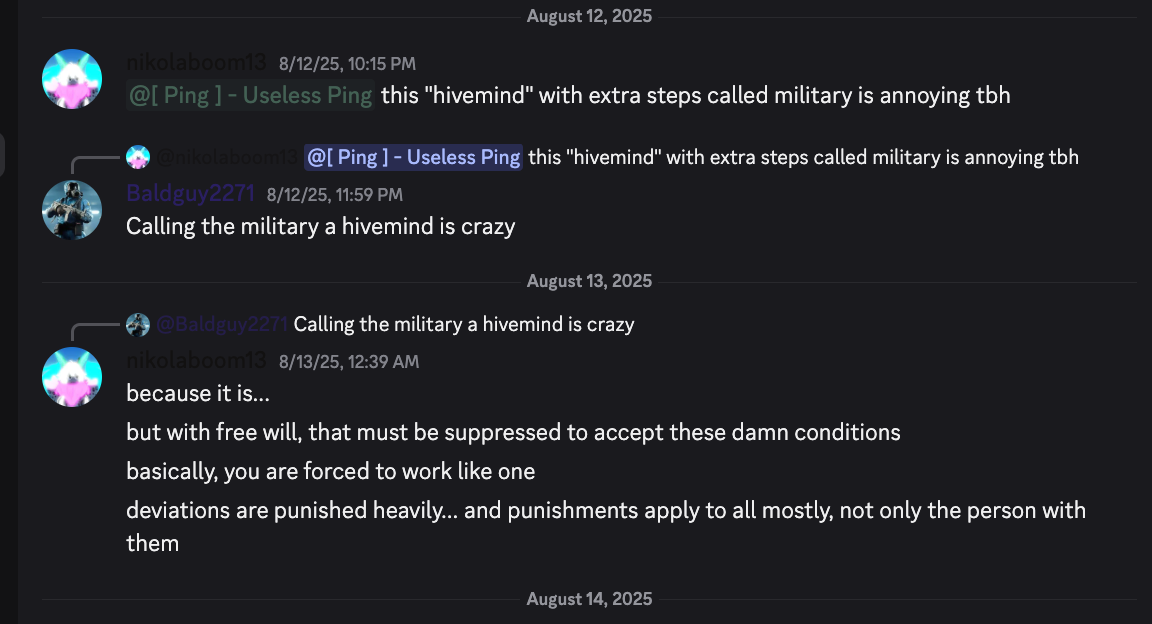Select Baldguy2271 username above the 11:59 PM message
Screen dimensions: 1152x624
191,194
